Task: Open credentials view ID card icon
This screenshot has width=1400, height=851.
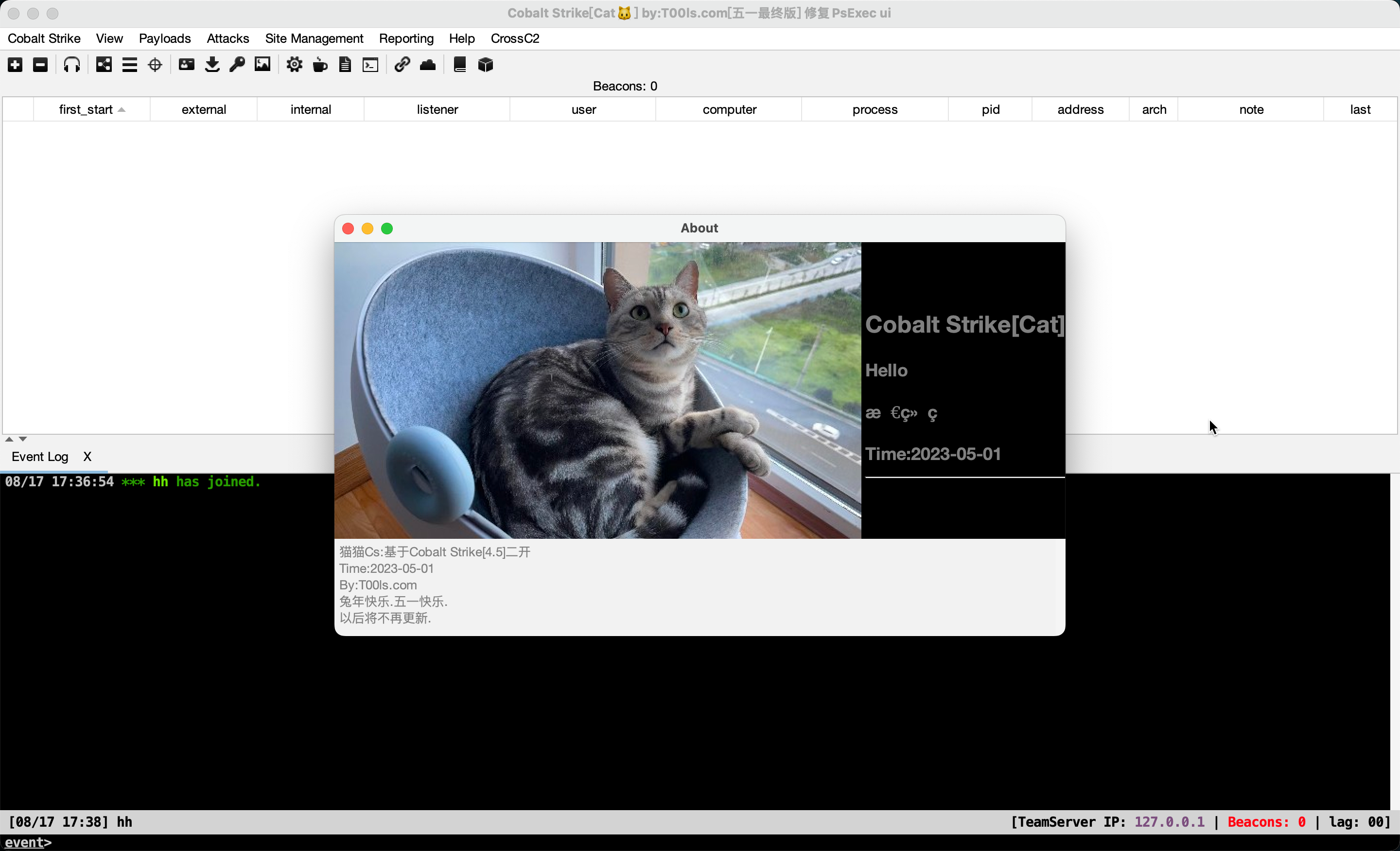Action: point(186,65)
